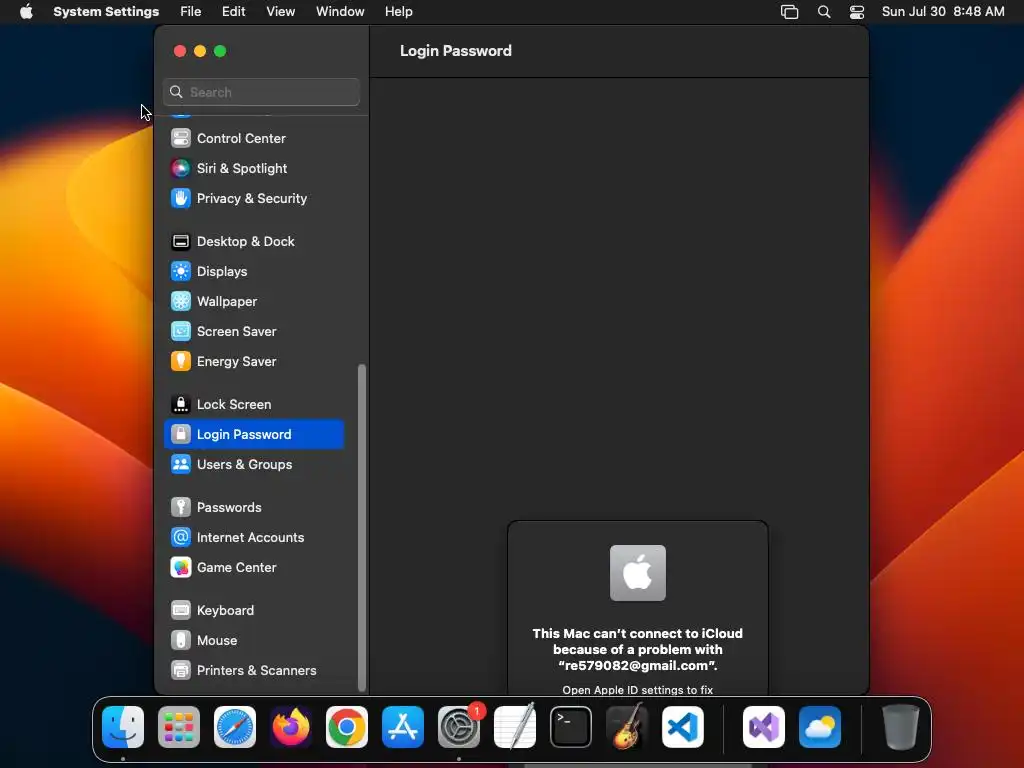Viewport: 1024px width, 768px height.
Task: Open Users & Groups settings
Action: point(254,465)
